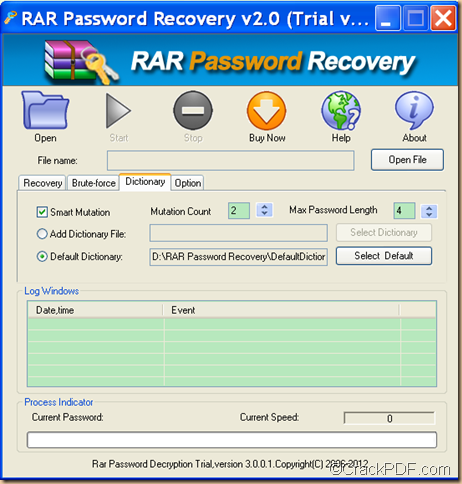This screenshot has width=462, height=484.
Task: Click the Date,time column header
Action: click(96, 310)
